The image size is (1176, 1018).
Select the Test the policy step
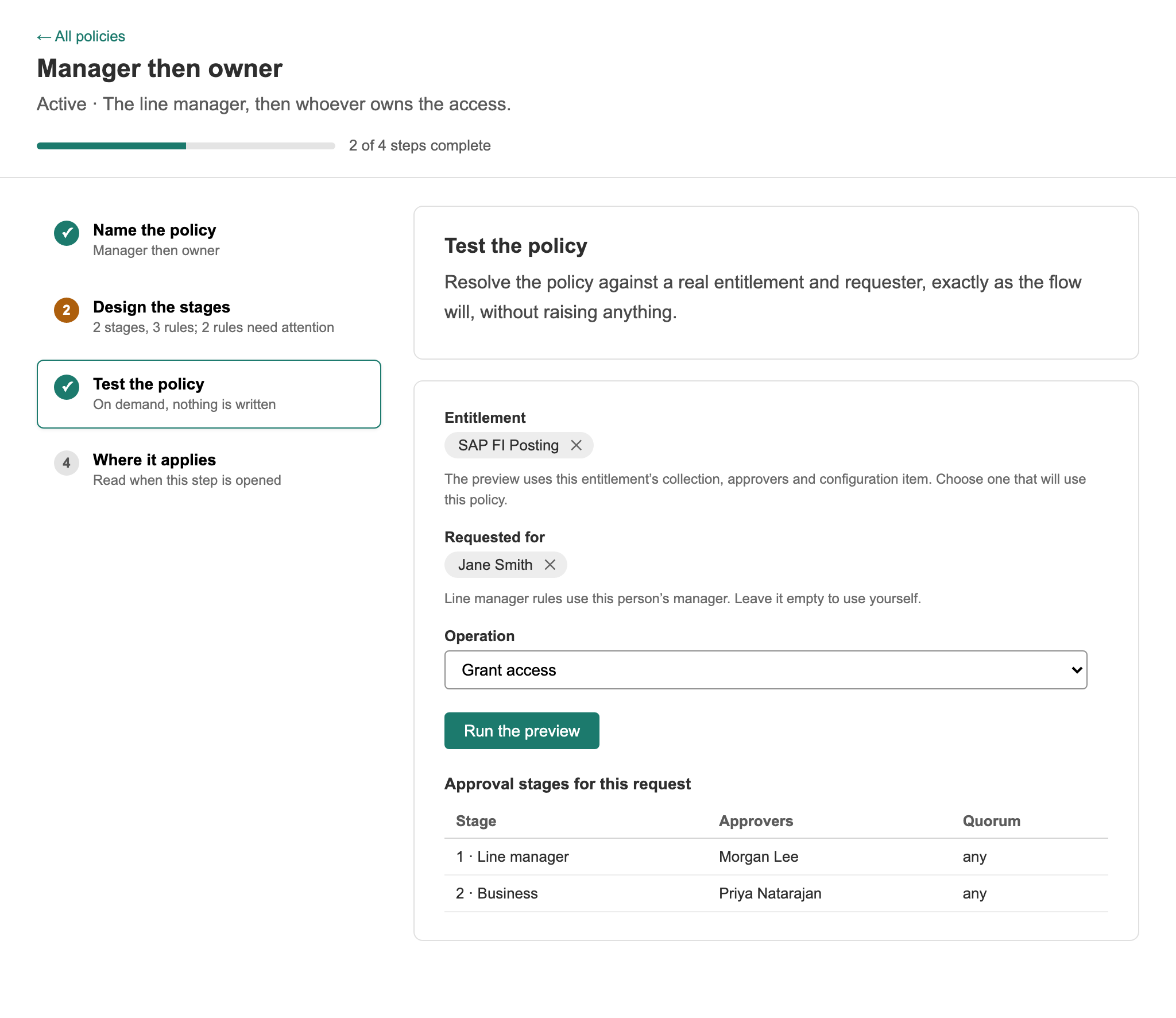tap(209, 394)
